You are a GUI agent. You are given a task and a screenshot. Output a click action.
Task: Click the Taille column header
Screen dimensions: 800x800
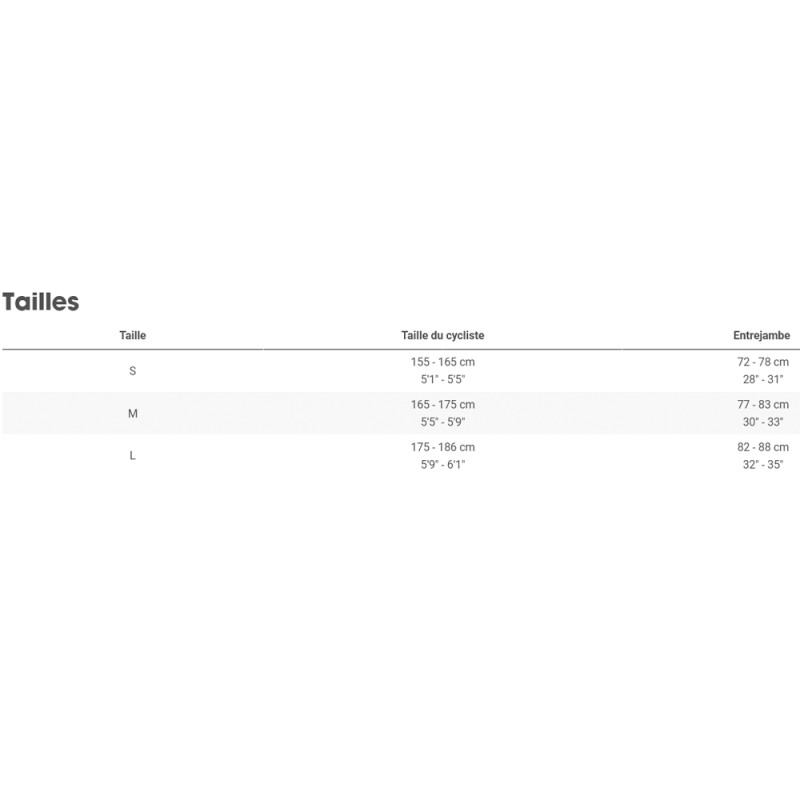132,336
